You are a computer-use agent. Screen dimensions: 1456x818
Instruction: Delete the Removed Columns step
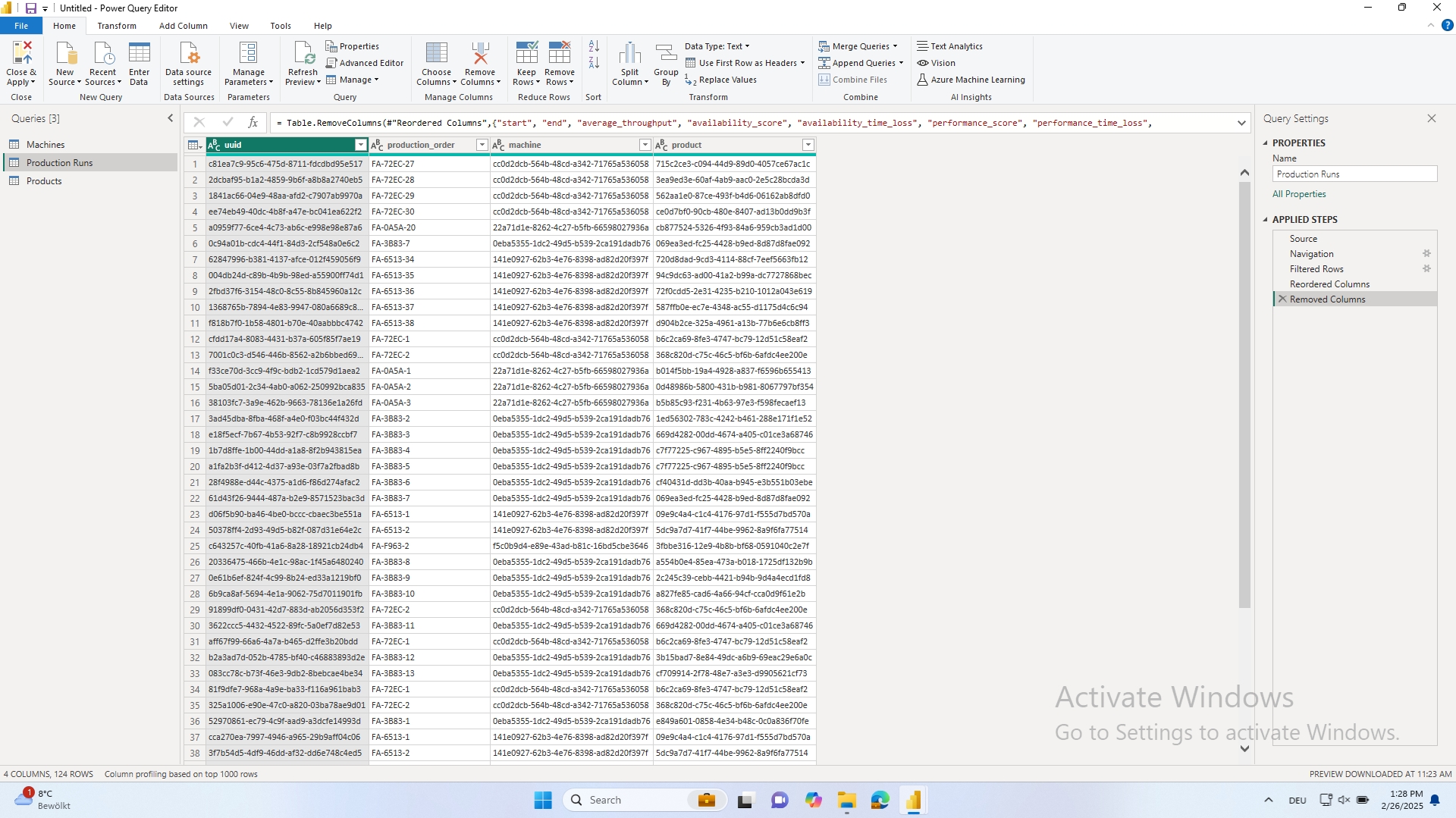[1282, 299]
